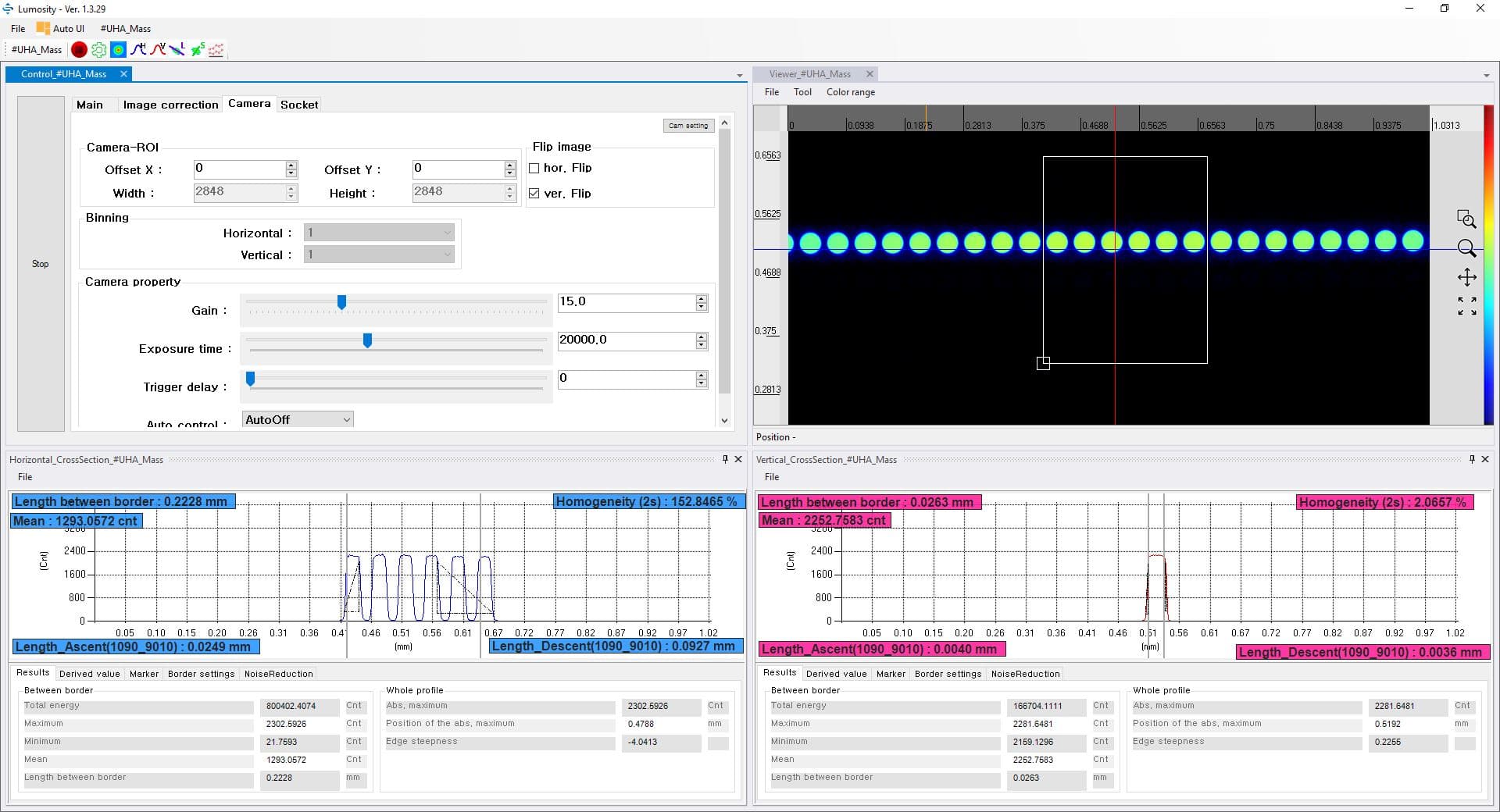Click the Trigger delay spinner arrows
Viewport: 1500px width, 812px height.
click(x=702, y=379)
